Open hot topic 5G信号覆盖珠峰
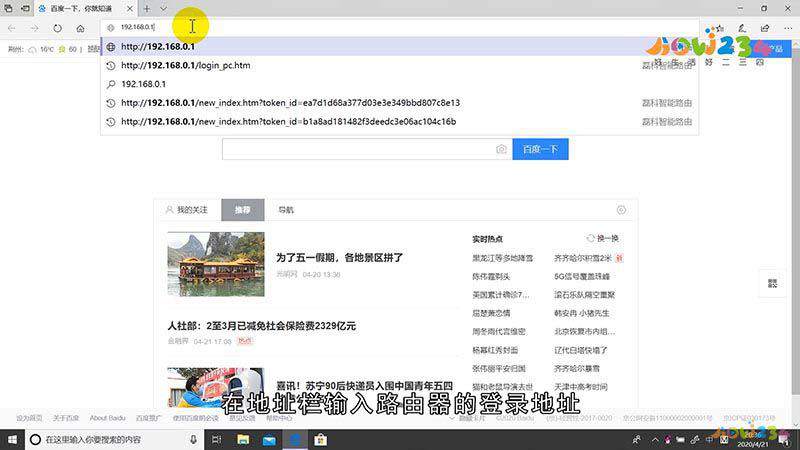The width and height of the screenshot is (800, 450). (x=582, y=277)
